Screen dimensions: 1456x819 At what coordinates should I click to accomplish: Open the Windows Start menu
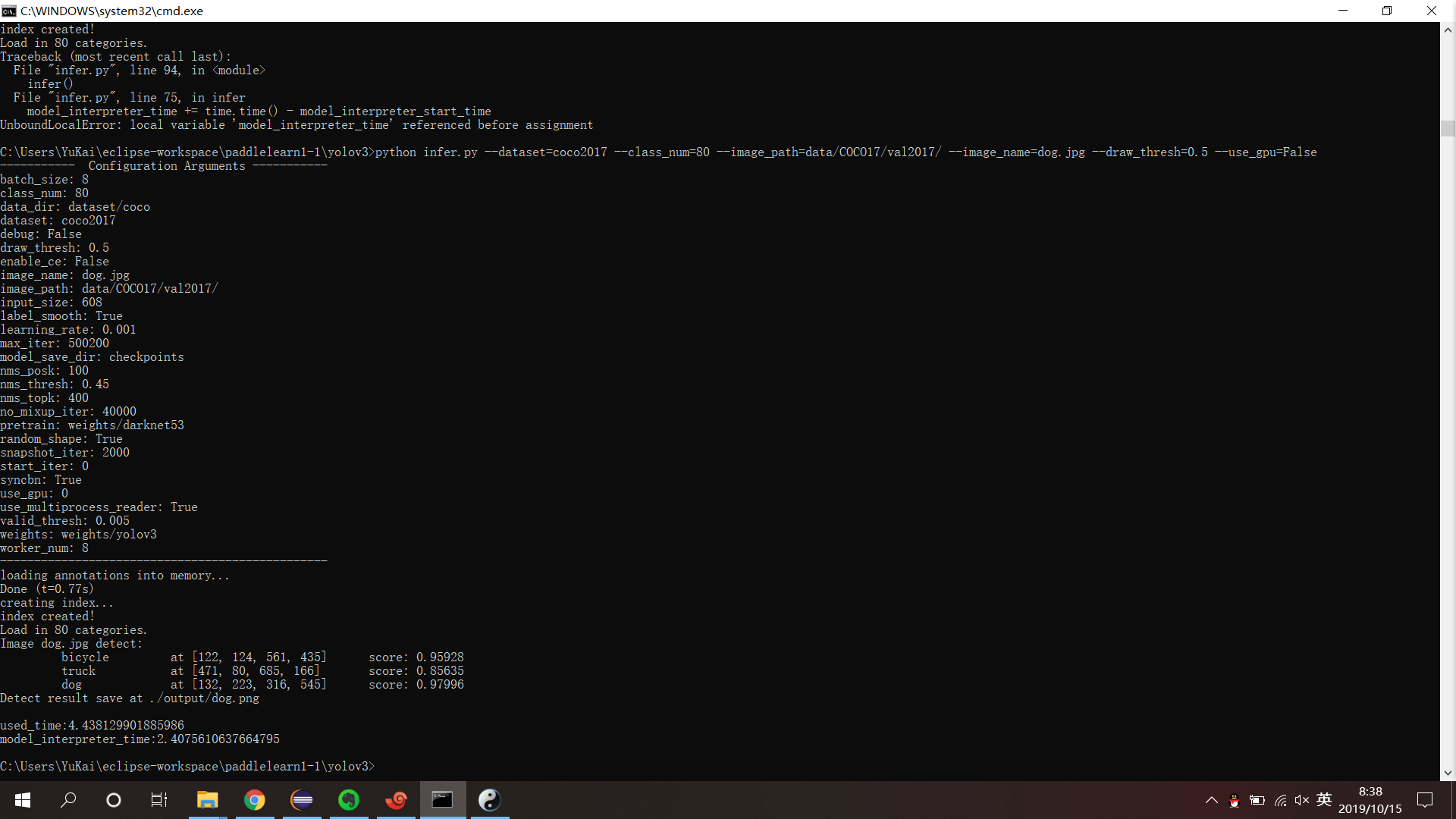[x=23, y=800]
